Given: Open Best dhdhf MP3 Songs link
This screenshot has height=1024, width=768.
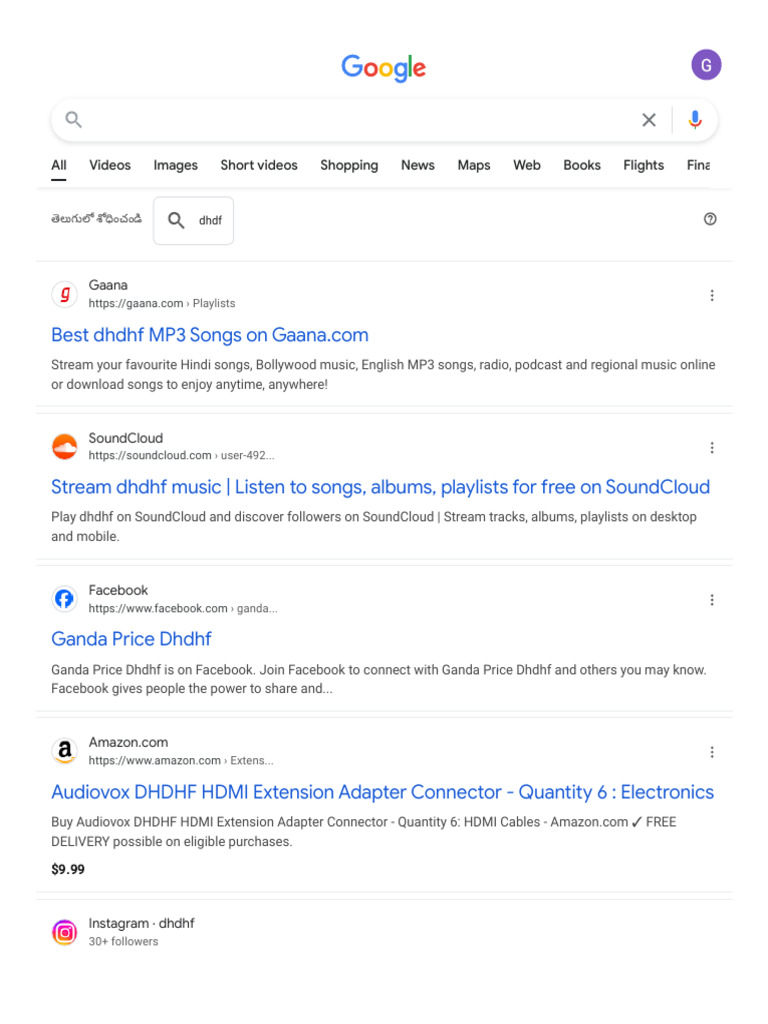Looking at the screenshot, I should coord(210,335).
